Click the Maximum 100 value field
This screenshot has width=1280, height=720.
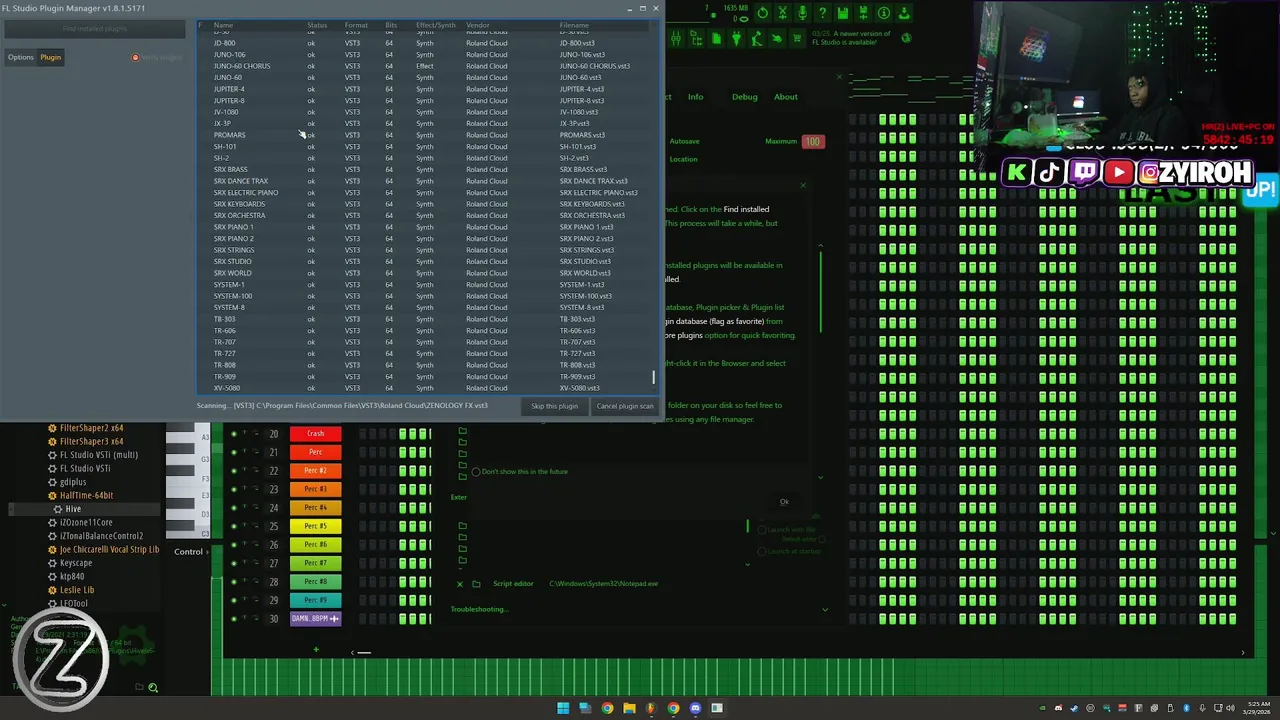coord(813,142)
